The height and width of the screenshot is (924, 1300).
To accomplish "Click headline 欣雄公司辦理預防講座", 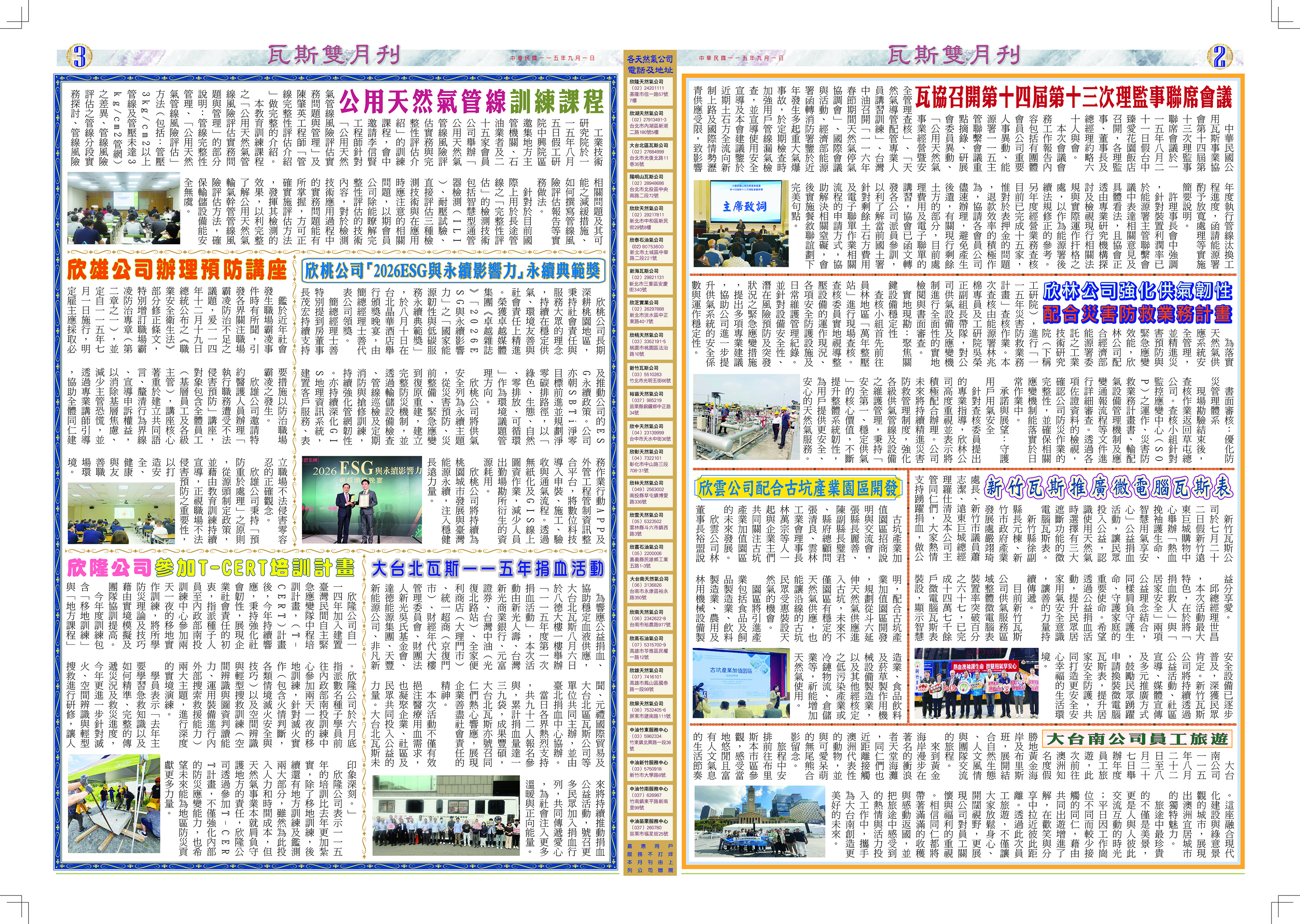I will [177, 270].
